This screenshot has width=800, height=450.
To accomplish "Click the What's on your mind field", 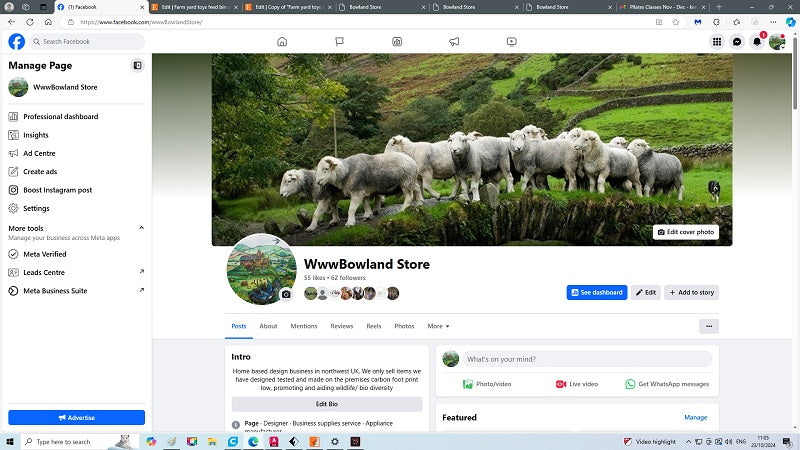I will [587, 359].
